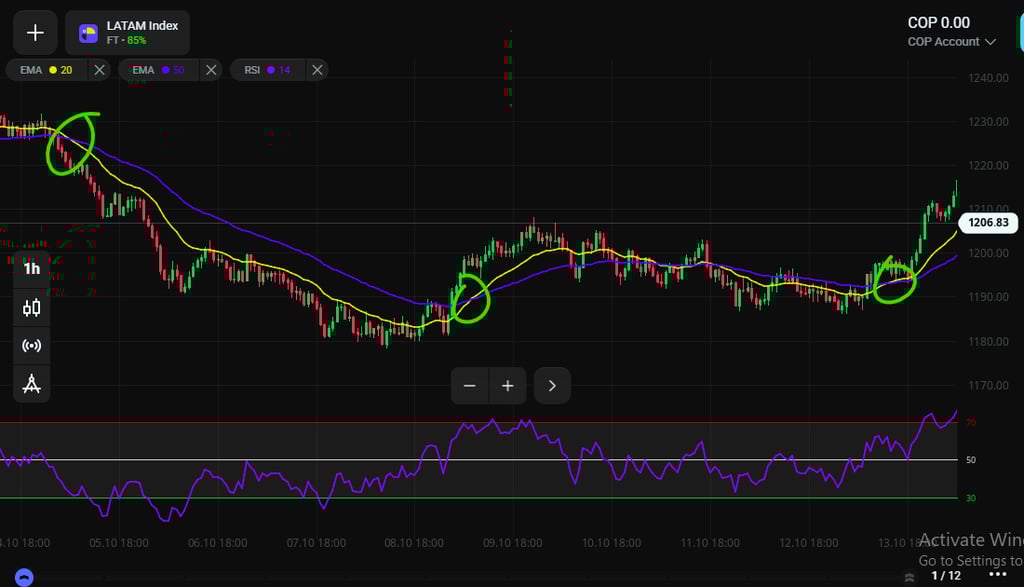Jump to latest candle with arrow button
This screenshot has width=1024, height=587.
[x=552, y=386]
